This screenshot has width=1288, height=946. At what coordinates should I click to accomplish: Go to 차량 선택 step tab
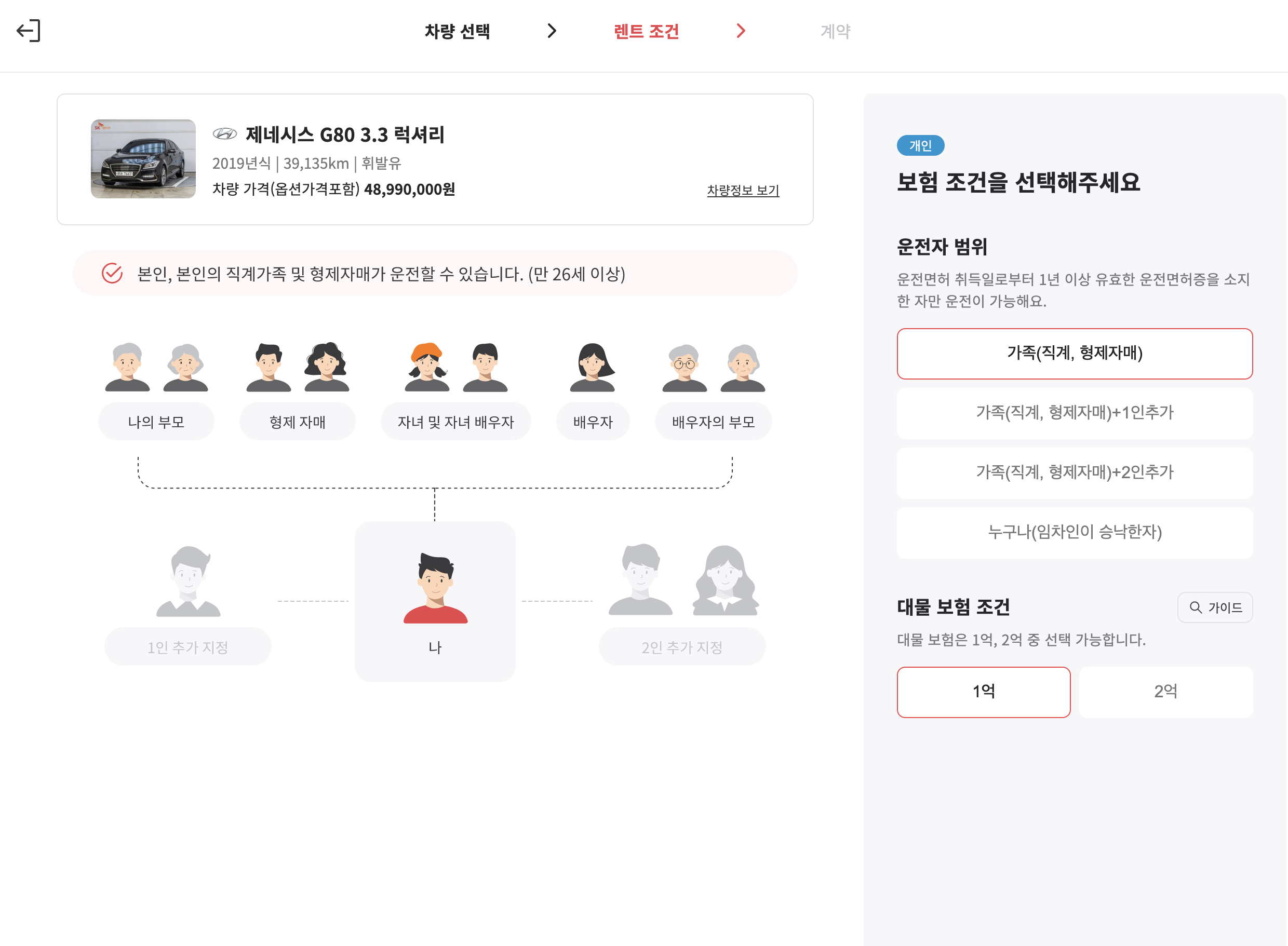tap(457, 31)
